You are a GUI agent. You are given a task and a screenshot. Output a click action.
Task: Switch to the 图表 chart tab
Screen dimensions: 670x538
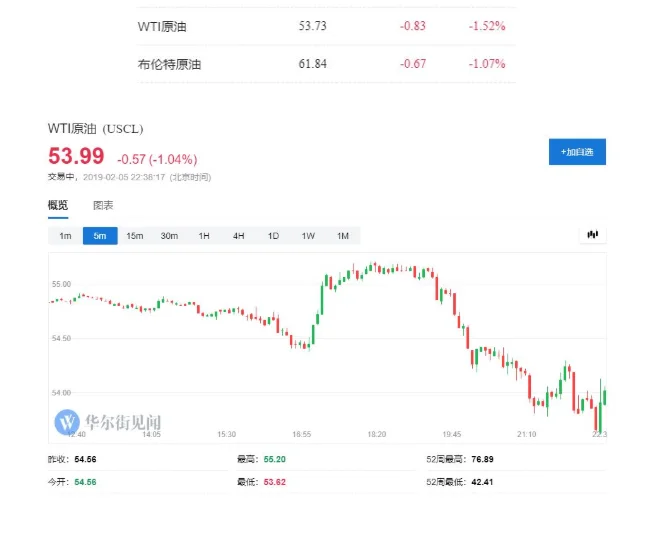(103, 206)
